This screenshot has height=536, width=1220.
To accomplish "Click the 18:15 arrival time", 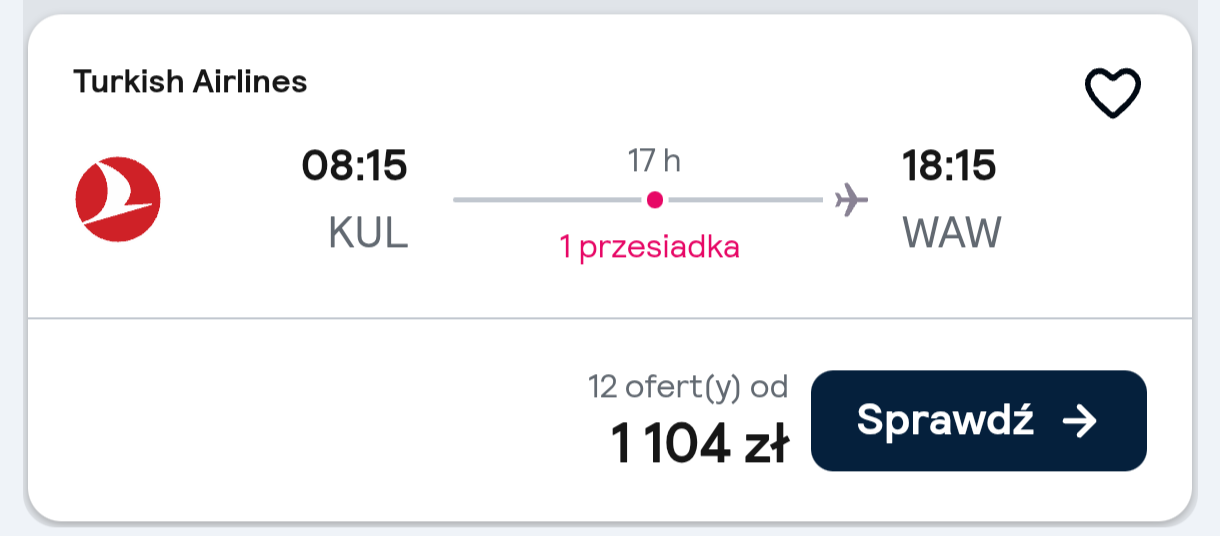I will (949, 166).
